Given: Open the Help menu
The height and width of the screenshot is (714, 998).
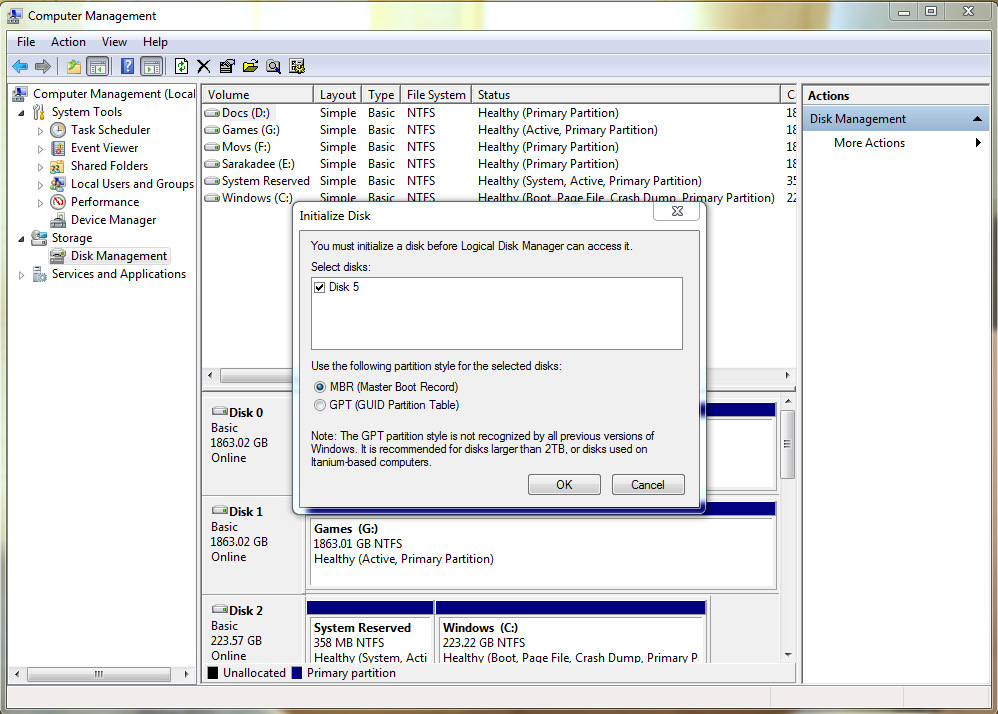Looking at the screenshot, I should 155,42.
